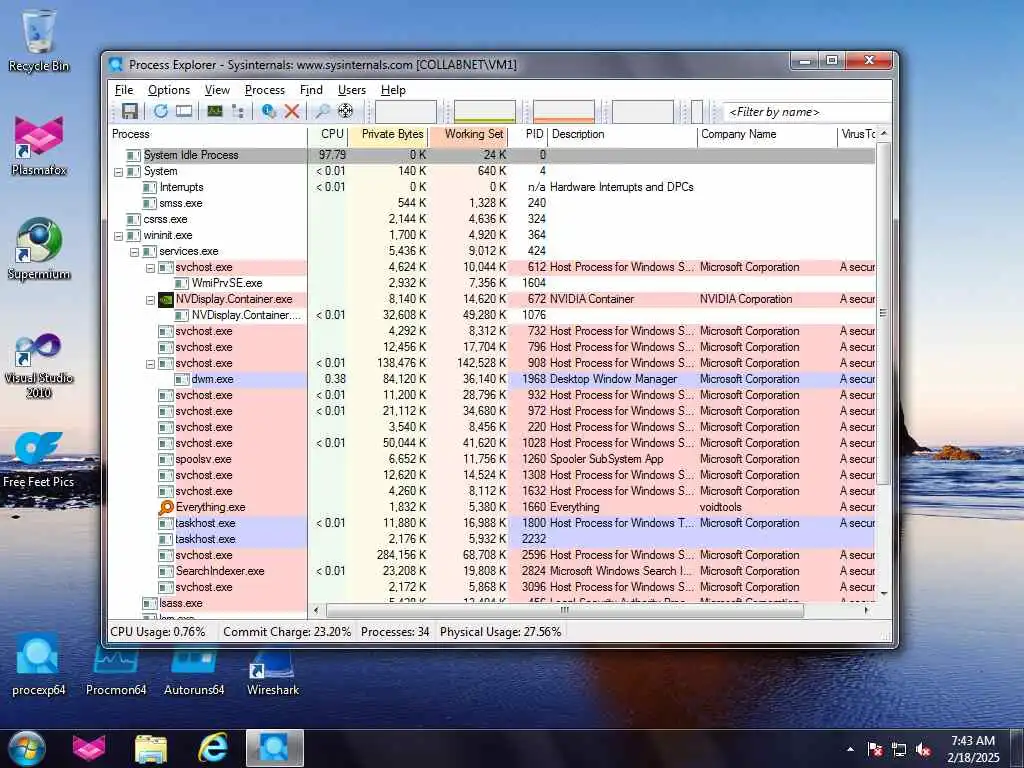Viewport: 1024px width, 768px height.
Task: Click the red Kill Process icon
Action: (292, 111)
